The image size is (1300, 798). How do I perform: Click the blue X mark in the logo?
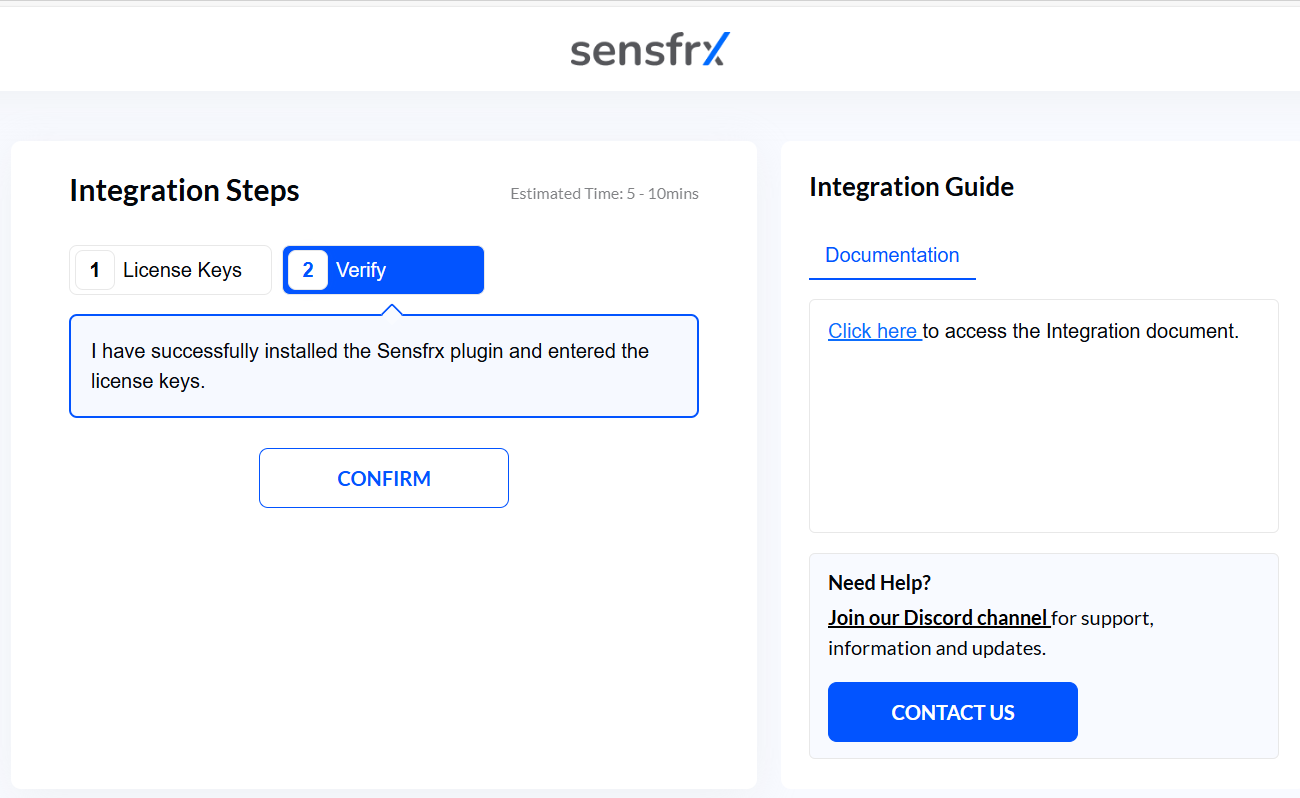click(x=716, y=48)
